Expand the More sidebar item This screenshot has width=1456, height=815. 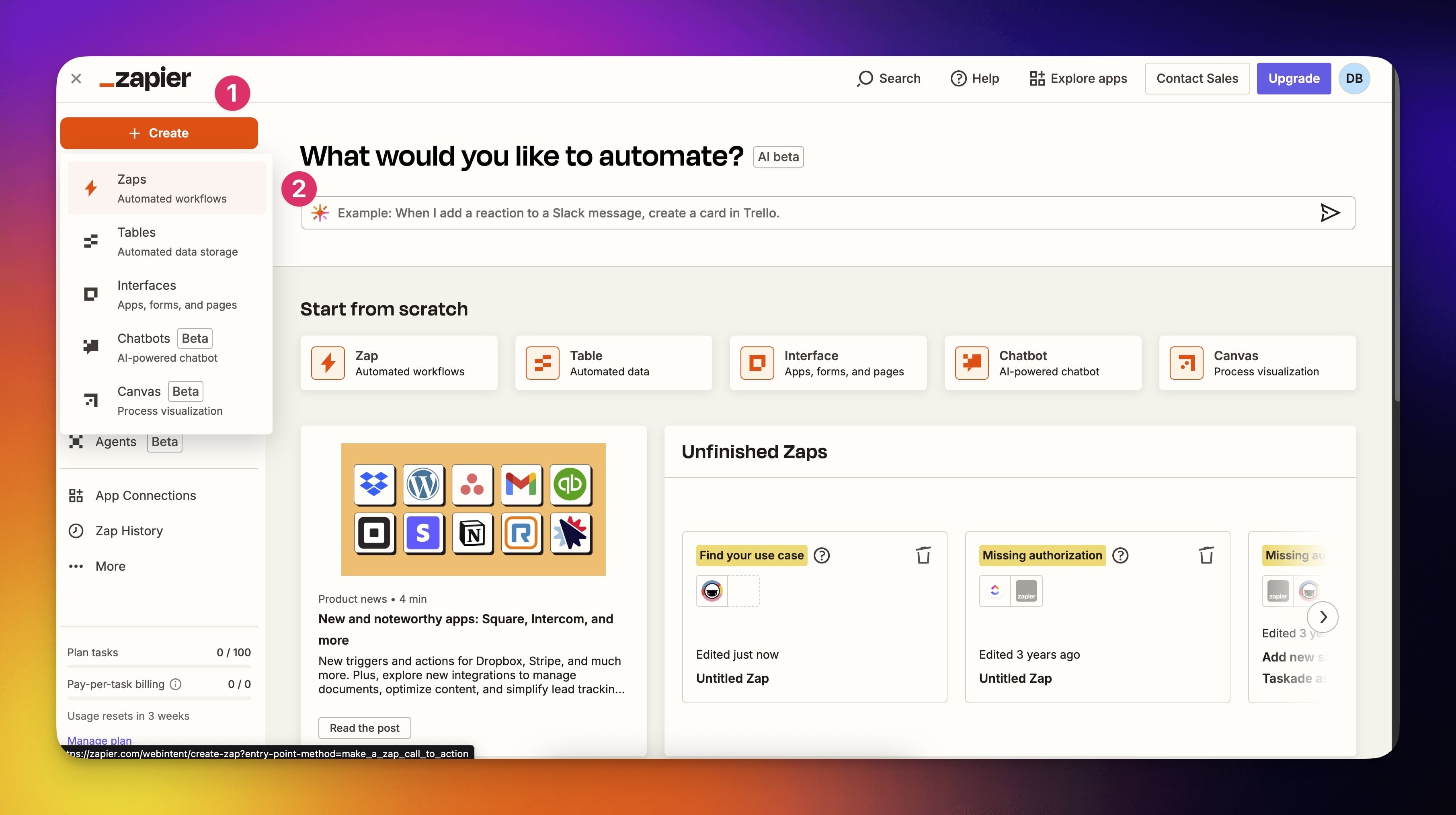[x=110, y=566]
